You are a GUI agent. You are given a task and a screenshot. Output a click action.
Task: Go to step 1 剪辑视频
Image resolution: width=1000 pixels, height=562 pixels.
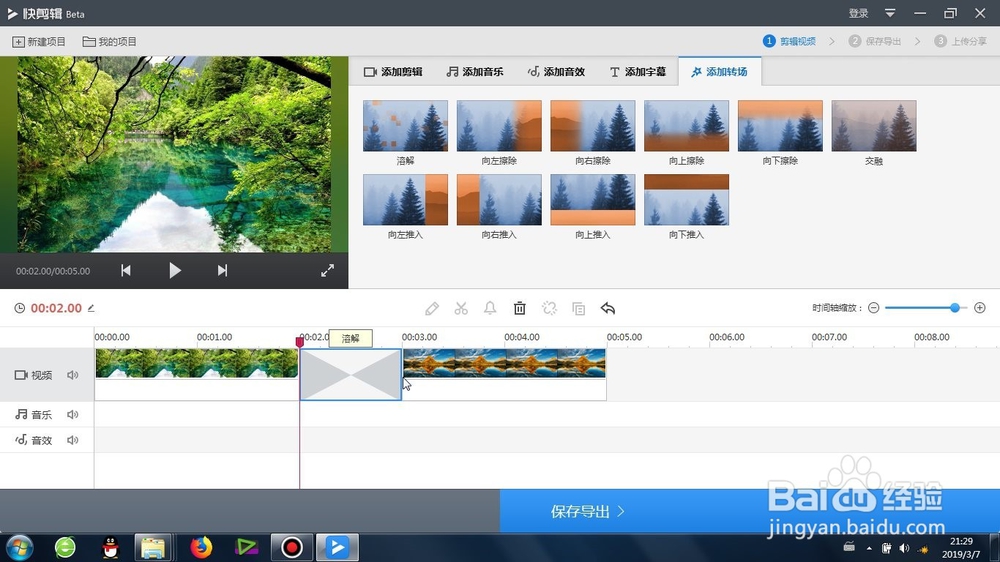click(x=790, y=41)
